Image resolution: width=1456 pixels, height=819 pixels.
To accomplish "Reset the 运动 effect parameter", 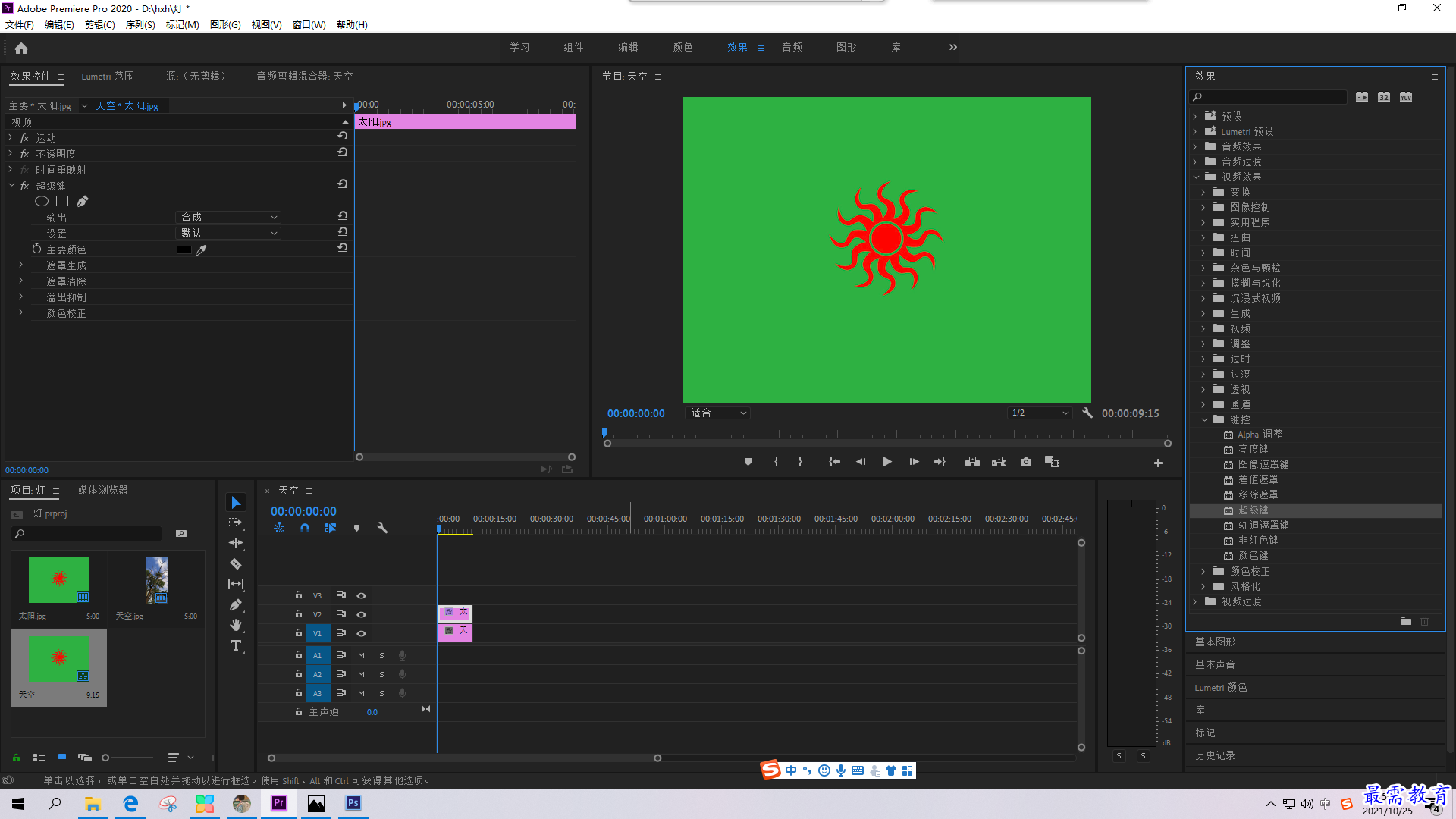I will (343, 137).
